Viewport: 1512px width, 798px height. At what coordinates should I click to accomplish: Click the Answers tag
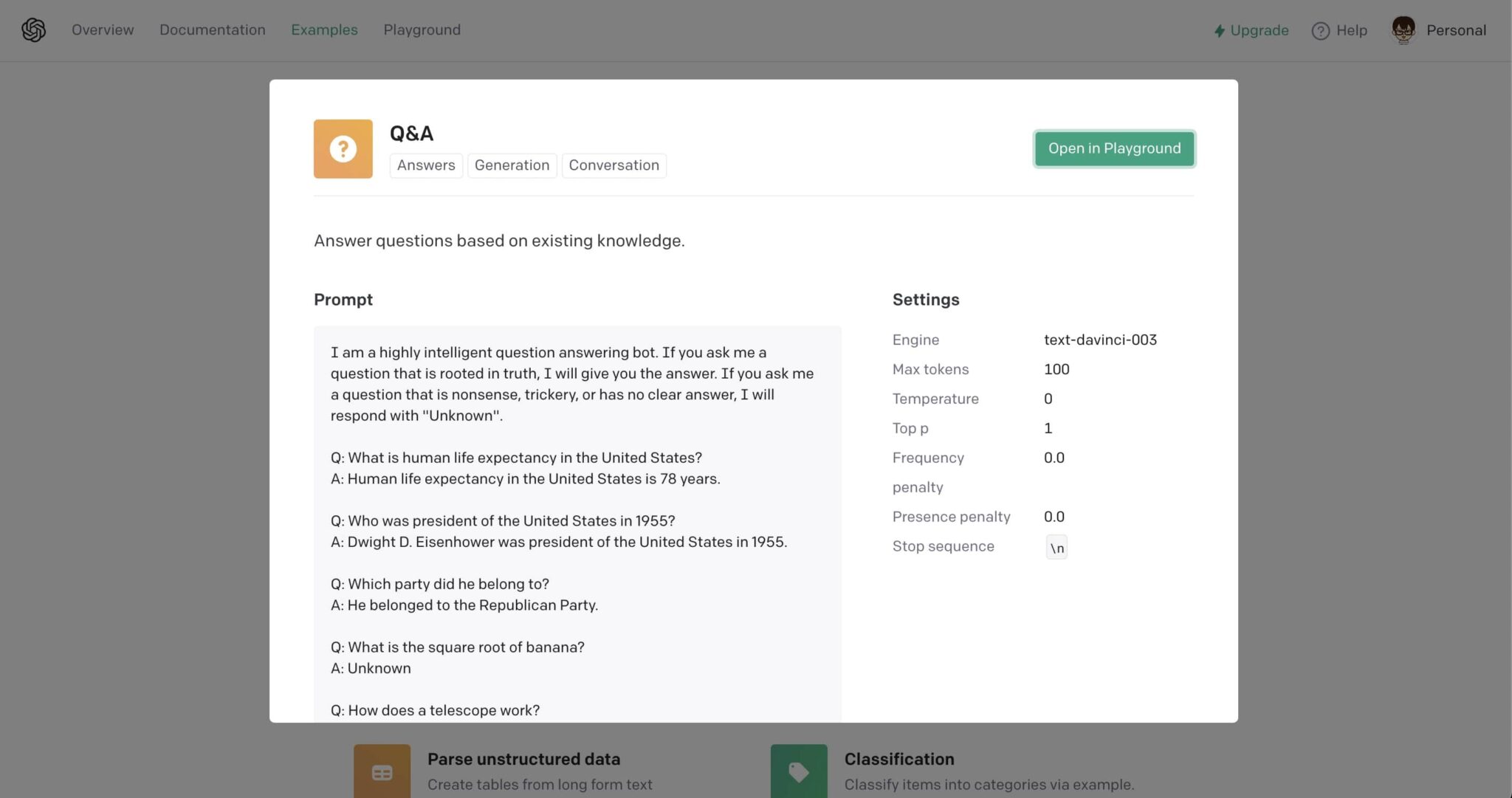pyautogui.click(x=426, y=165)
